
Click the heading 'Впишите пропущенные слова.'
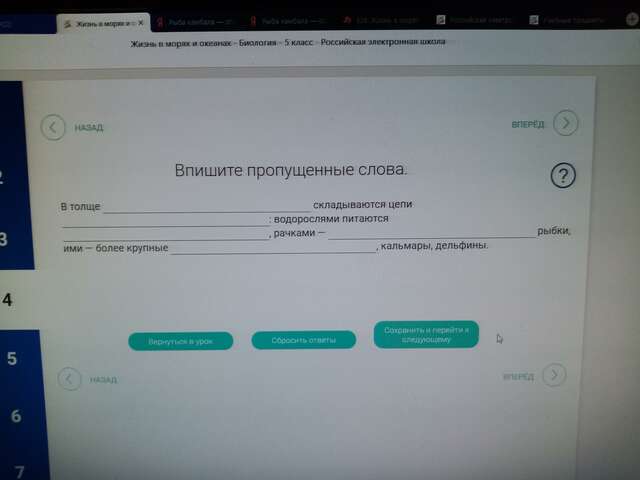pyautogui.click(x=291, y=170)
